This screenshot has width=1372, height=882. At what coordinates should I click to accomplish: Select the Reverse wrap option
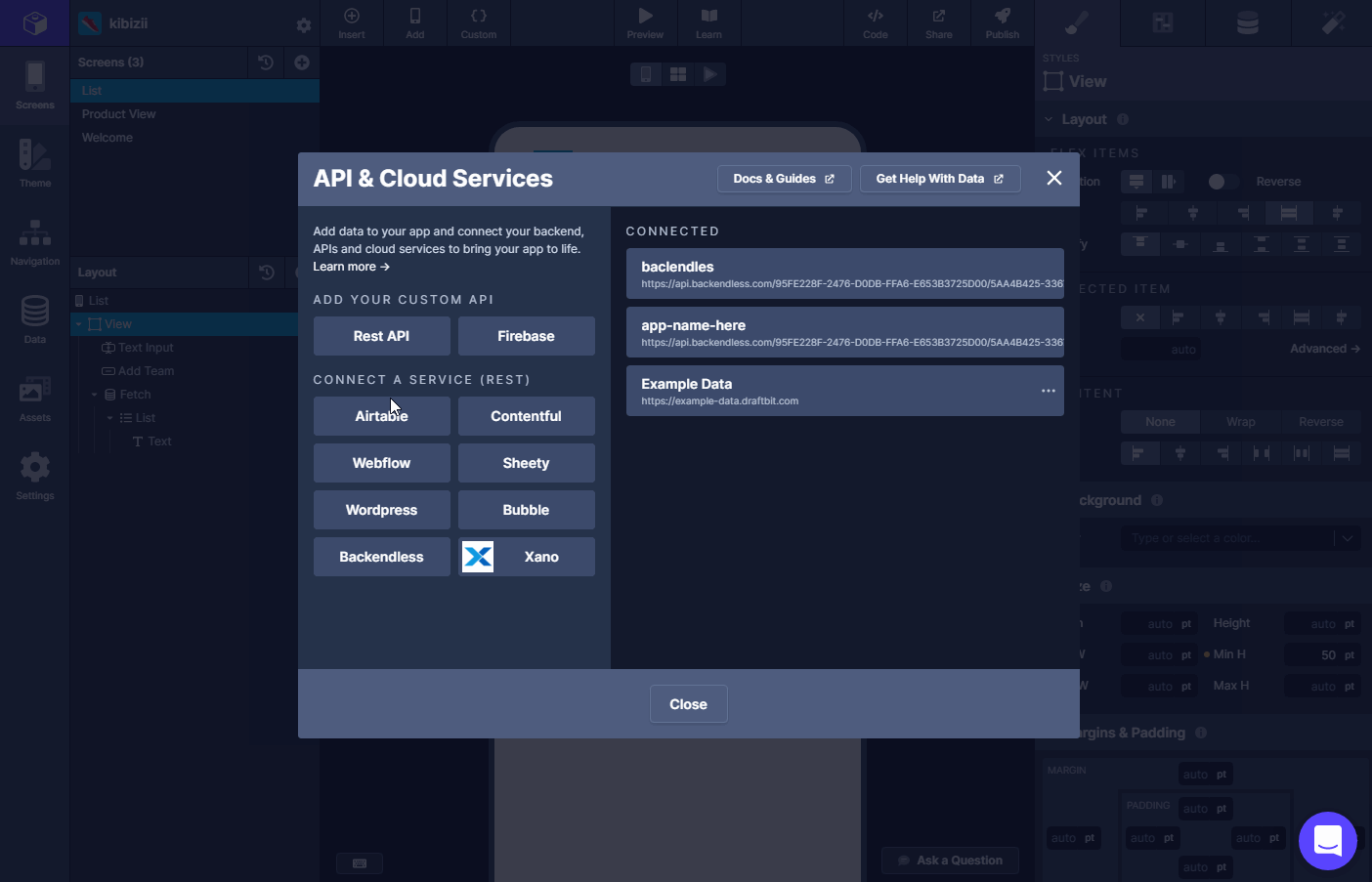click(x=1321, y=422)
